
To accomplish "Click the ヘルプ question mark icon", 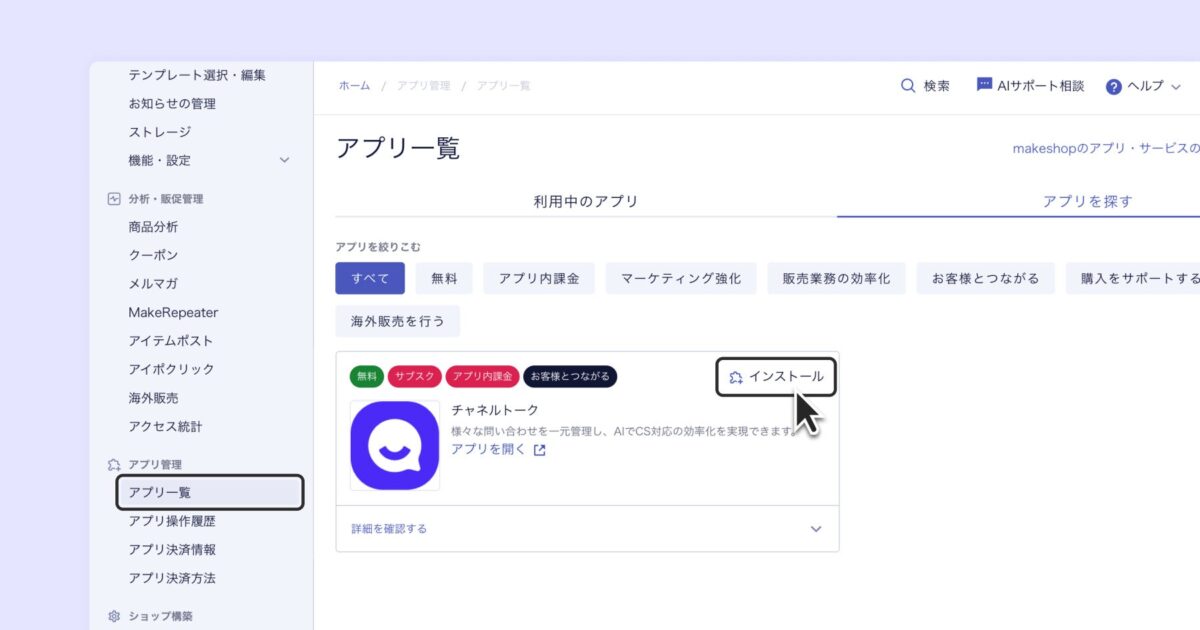I will 1113,87.
